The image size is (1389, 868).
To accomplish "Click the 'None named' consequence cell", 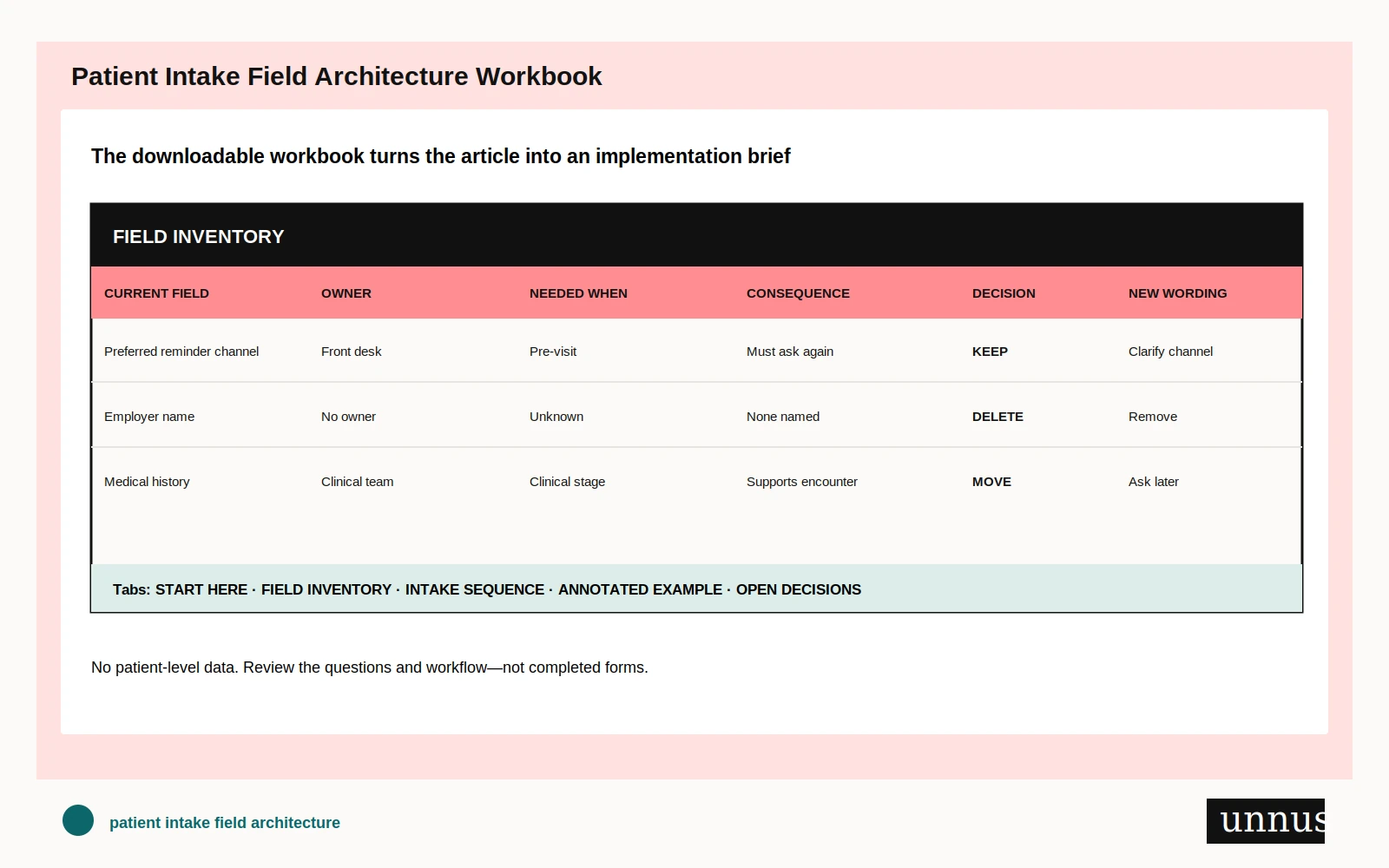I will coord(783,417).
